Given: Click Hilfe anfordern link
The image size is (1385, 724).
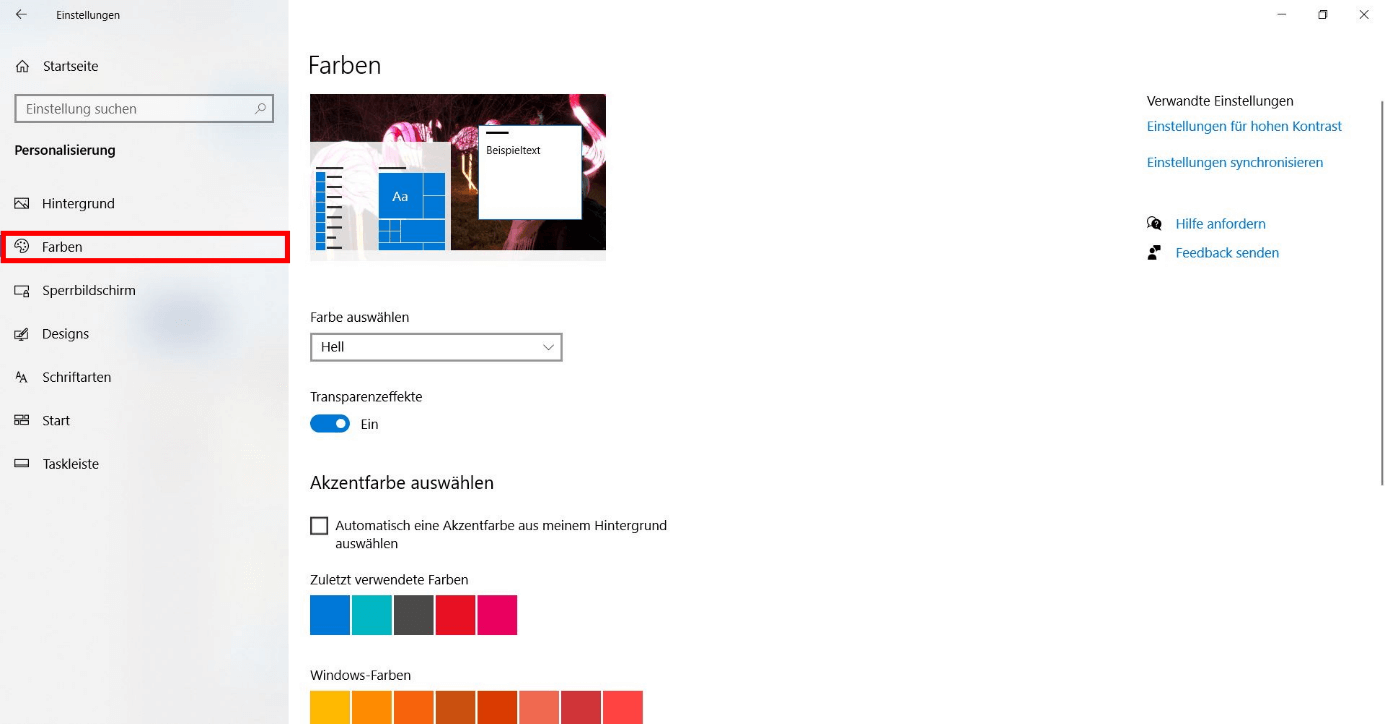Looking at the screenshot, I should coord(1220,224).
